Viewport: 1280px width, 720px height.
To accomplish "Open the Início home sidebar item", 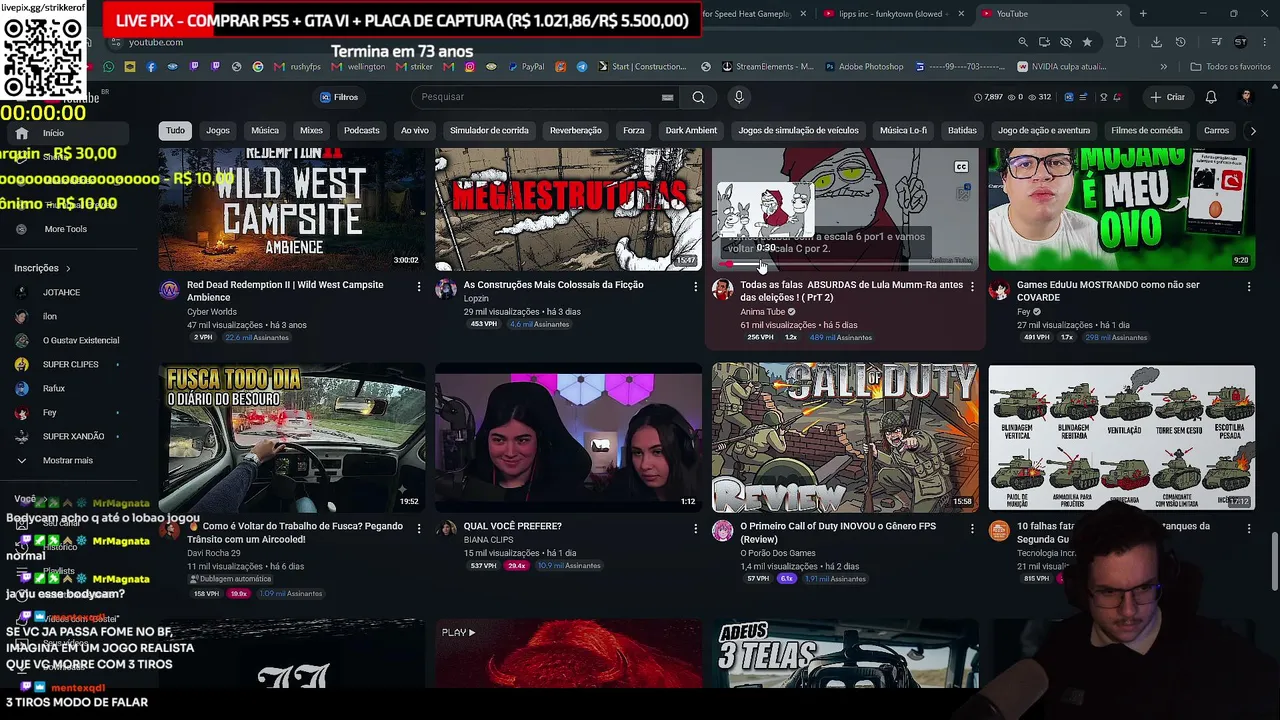I will click(x=66, y=133).
